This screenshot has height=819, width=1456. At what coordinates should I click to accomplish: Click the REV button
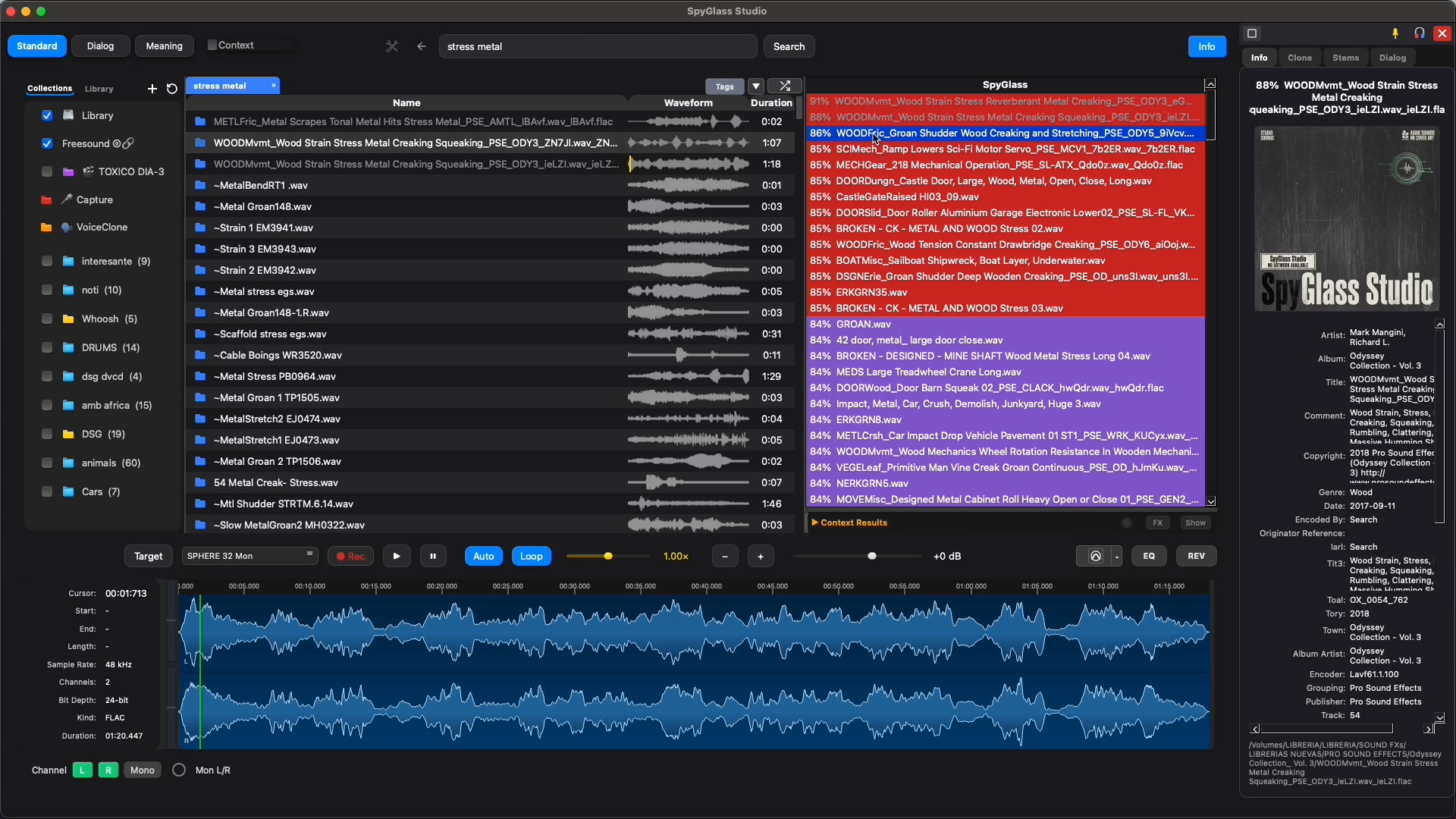coord(1196,557)
